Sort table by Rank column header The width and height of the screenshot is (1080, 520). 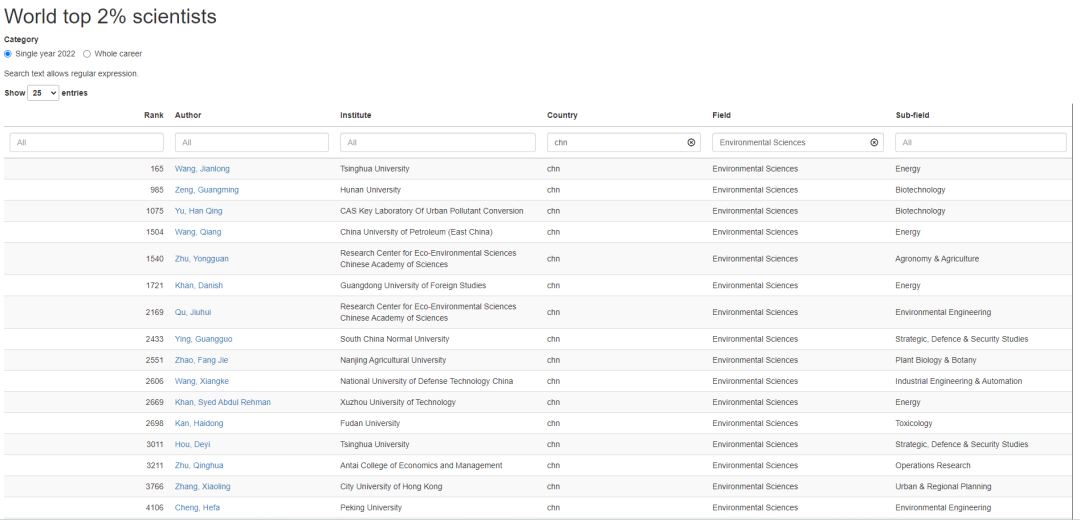pos(154,115)
